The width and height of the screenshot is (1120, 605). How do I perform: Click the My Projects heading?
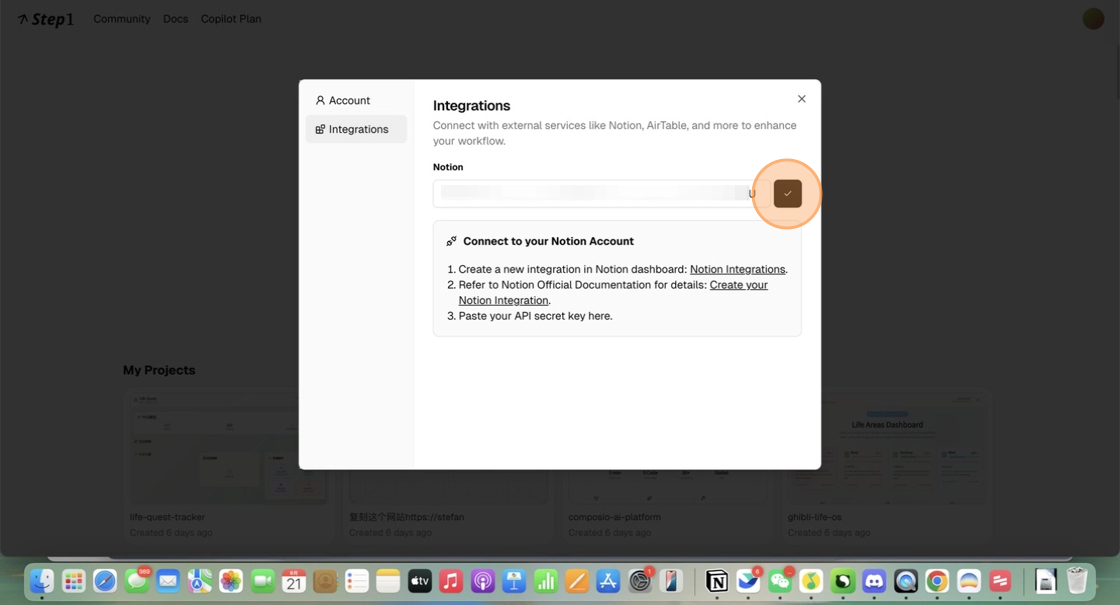tap(159, 370)
